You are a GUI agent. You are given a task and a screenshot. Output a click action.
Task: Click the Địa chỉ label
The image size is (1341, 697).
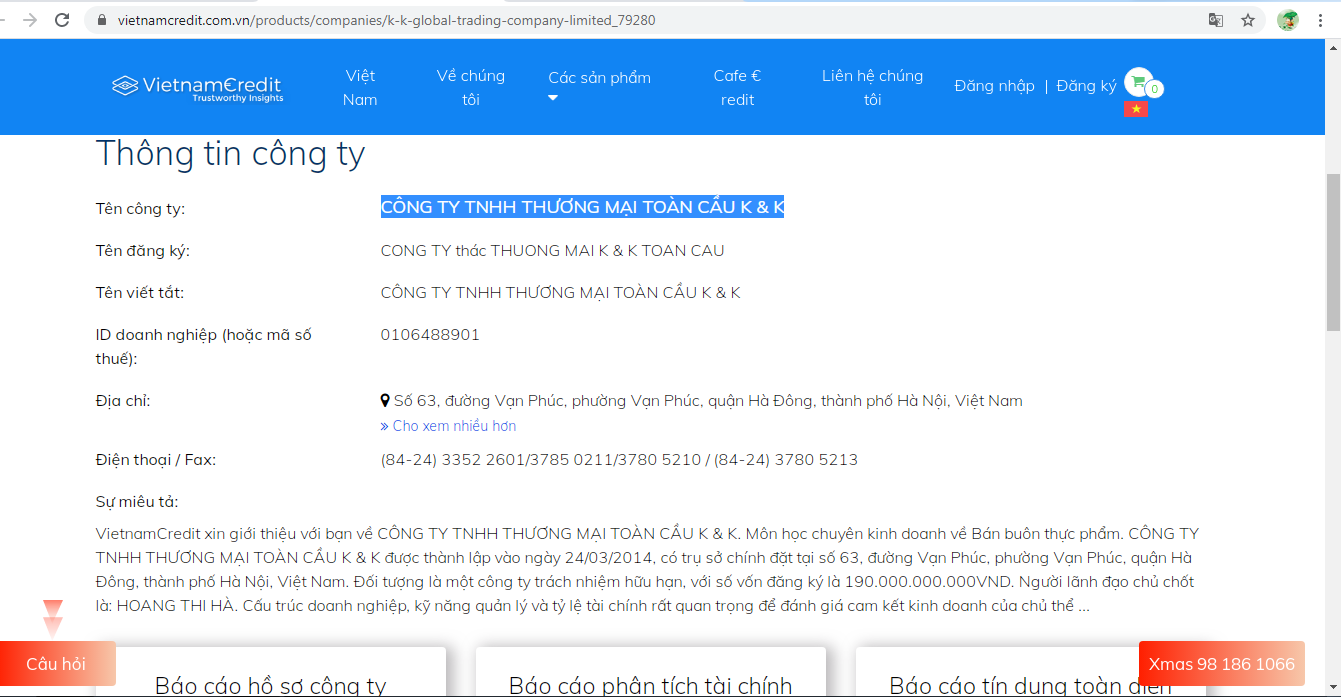pos(123,401)
